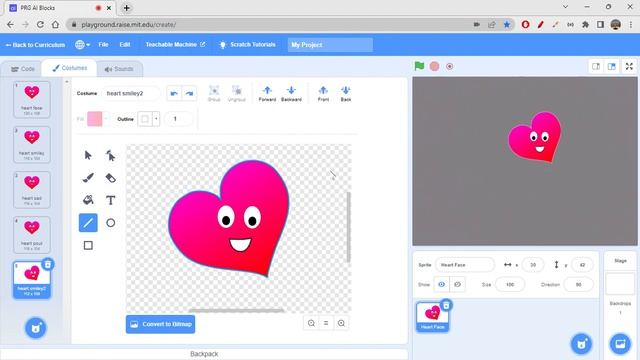Image resolution: width=640 pixels, height=360 pixels.
Task: Click the Group icon
Action: pos(214,93)
